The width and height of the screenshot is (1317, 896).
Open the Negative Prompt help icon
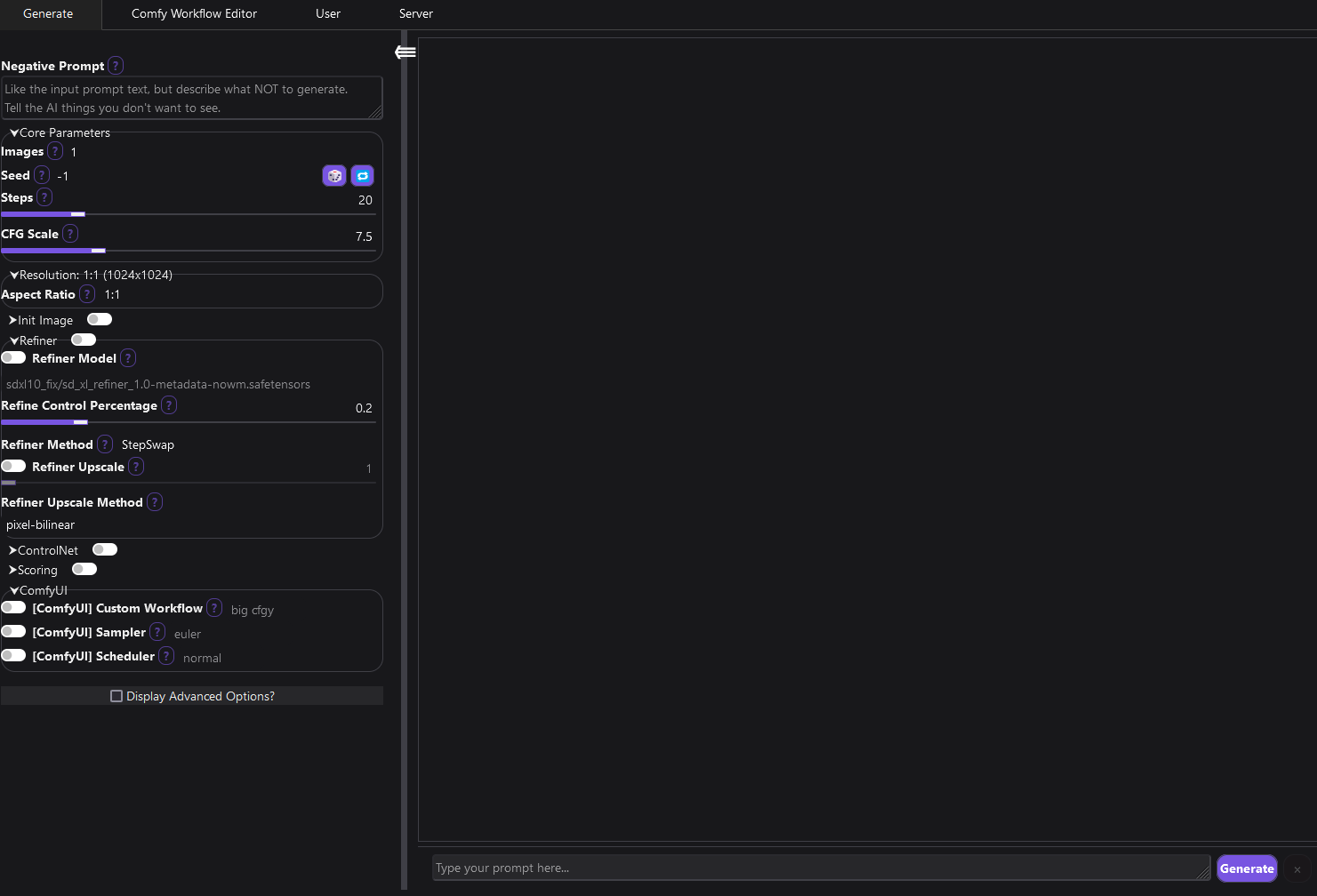[115, 65]
